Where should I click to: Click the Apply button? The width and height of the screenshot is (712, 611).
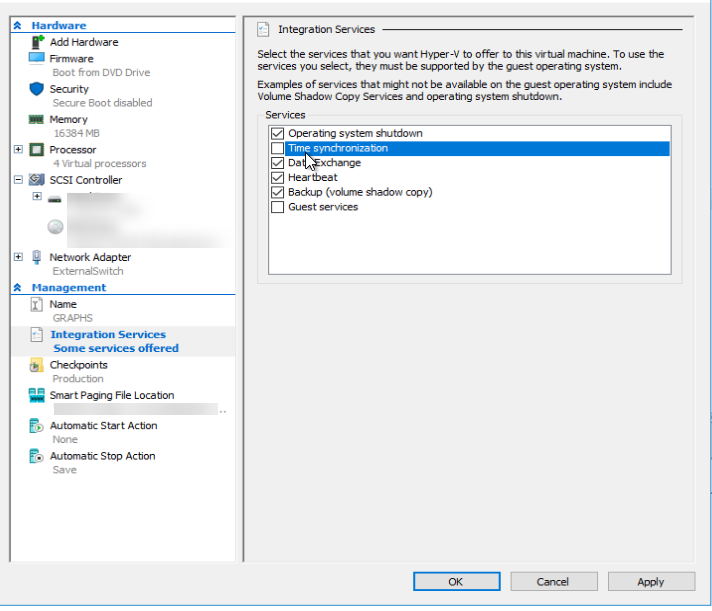click(x=652, y=582)
